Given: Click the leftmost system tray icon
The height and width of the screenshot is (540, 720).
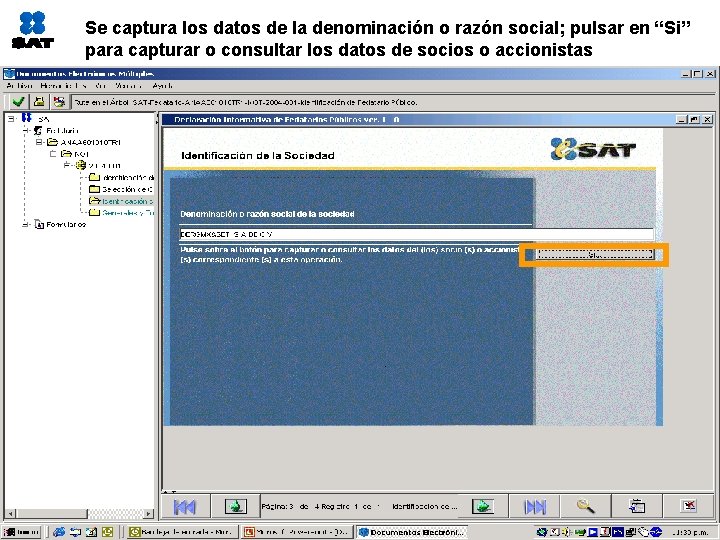Looking at the screenshot, I should click(542, 532).
